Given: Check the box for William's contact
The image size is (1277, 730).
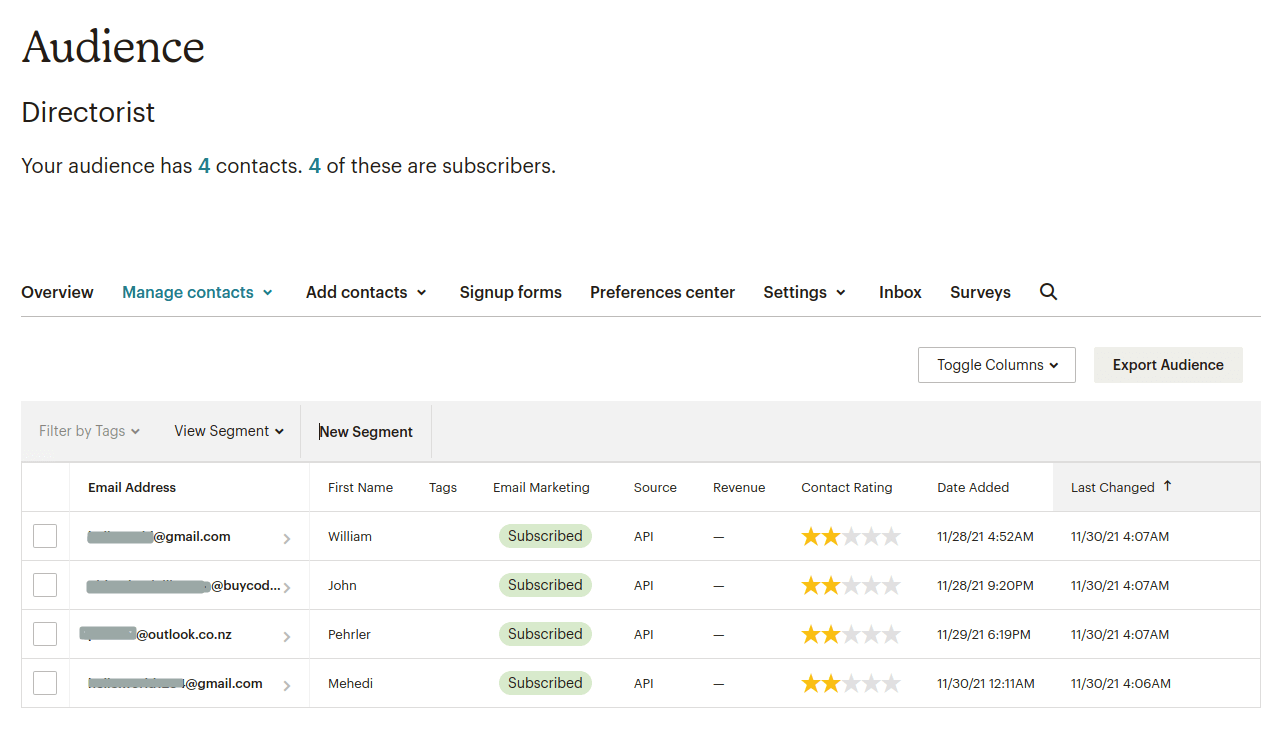Looking at the screenshot, I should coord(45,537).
